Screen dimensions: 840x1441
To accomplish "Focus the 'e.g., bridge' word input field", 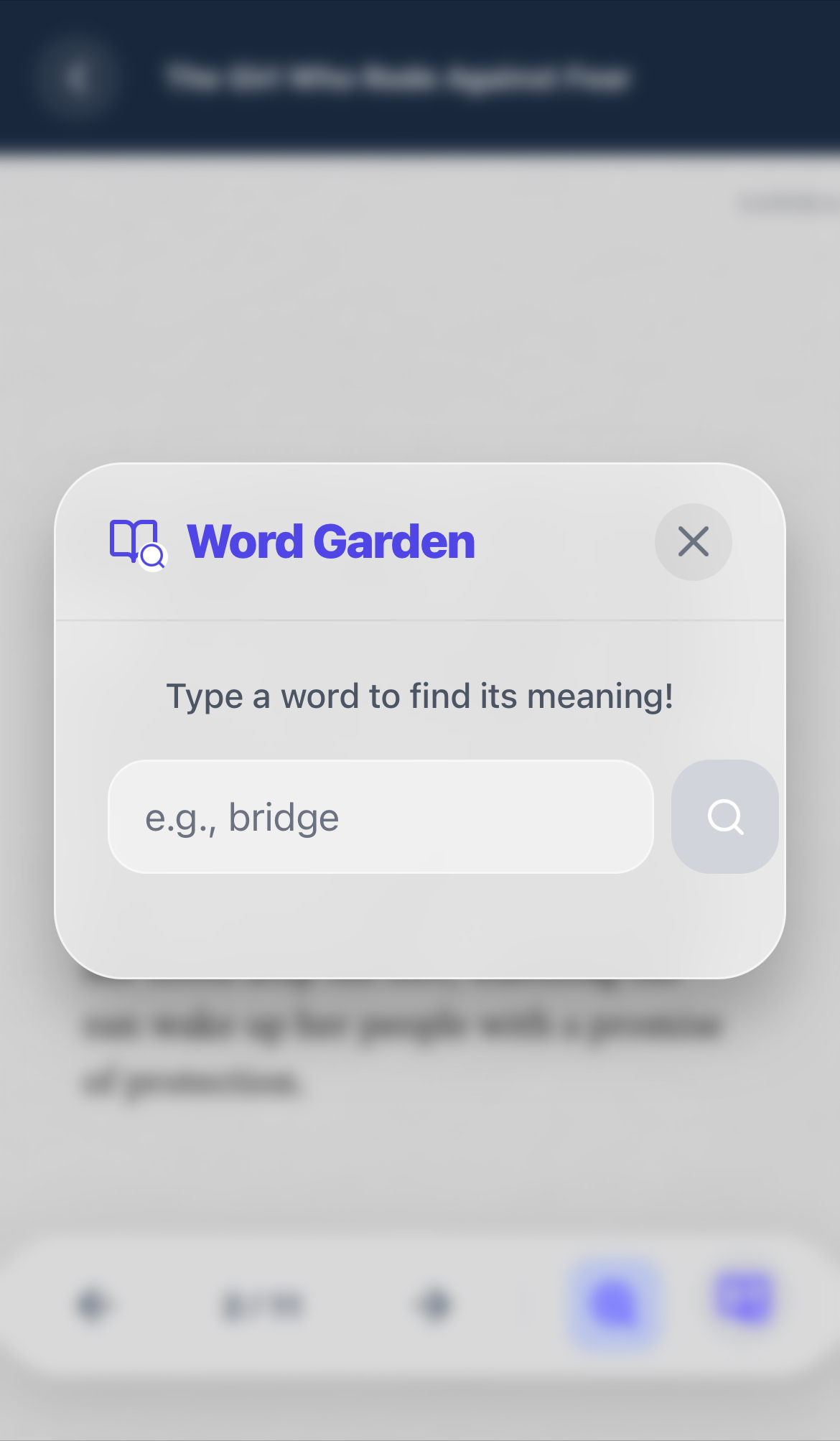I will tap(381, 817).
